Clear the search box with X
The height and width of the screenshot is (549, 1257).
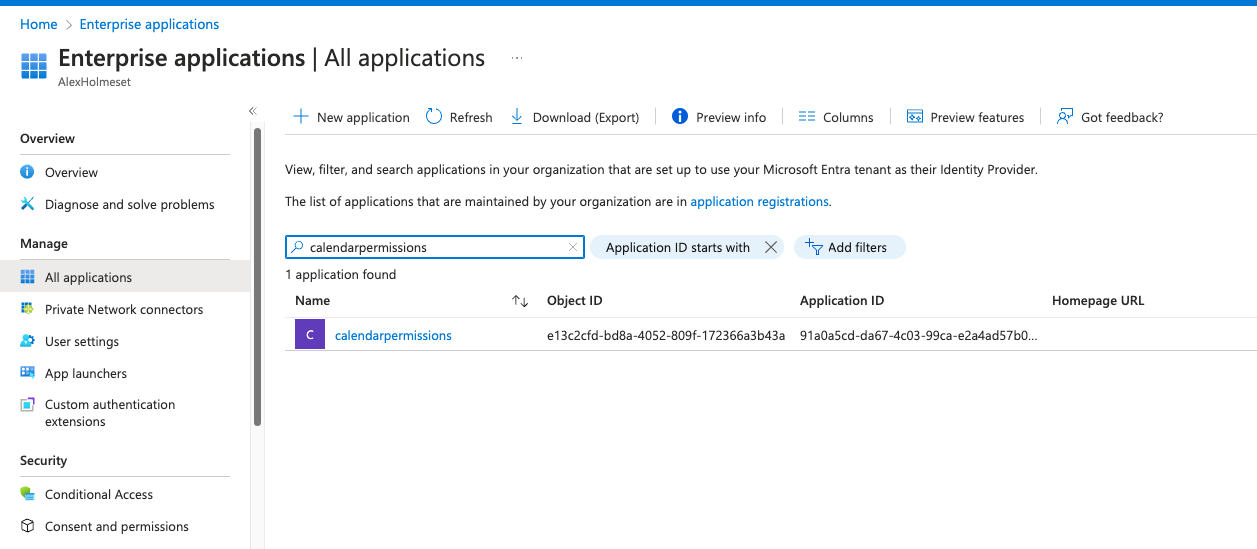pyautogui.click(x=573, y=247)
